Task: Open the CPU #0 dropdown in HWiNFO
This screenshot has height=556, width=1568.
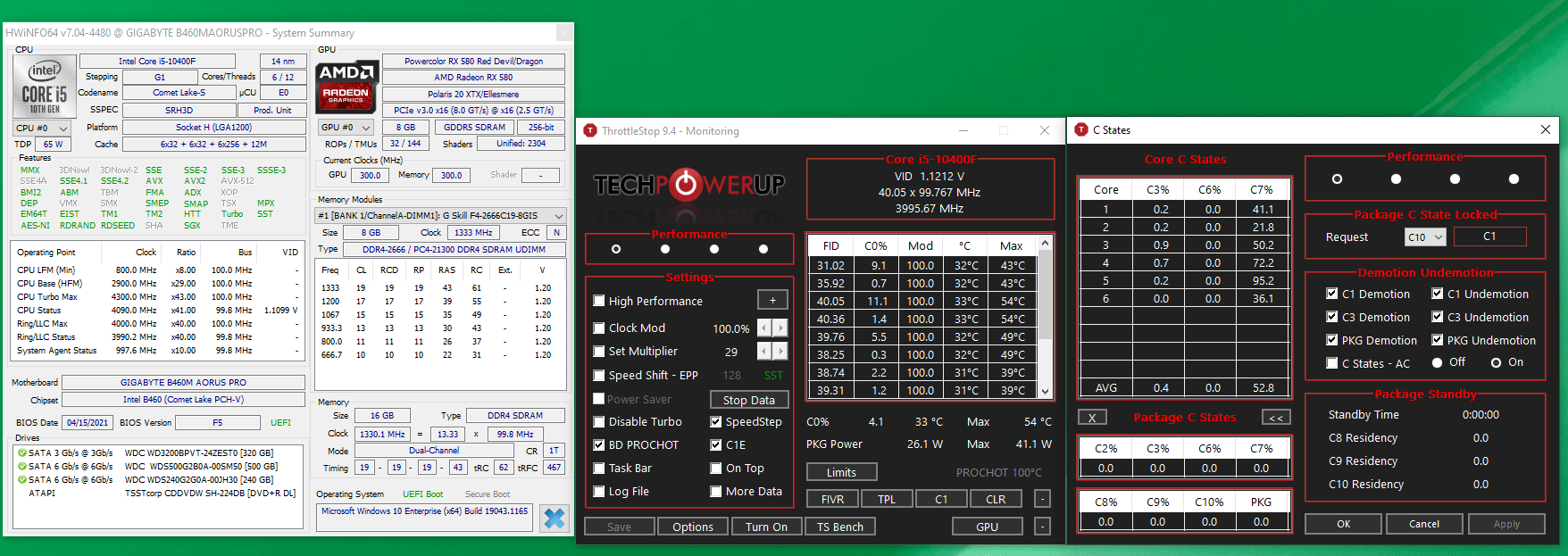Action: coord(42,128)
